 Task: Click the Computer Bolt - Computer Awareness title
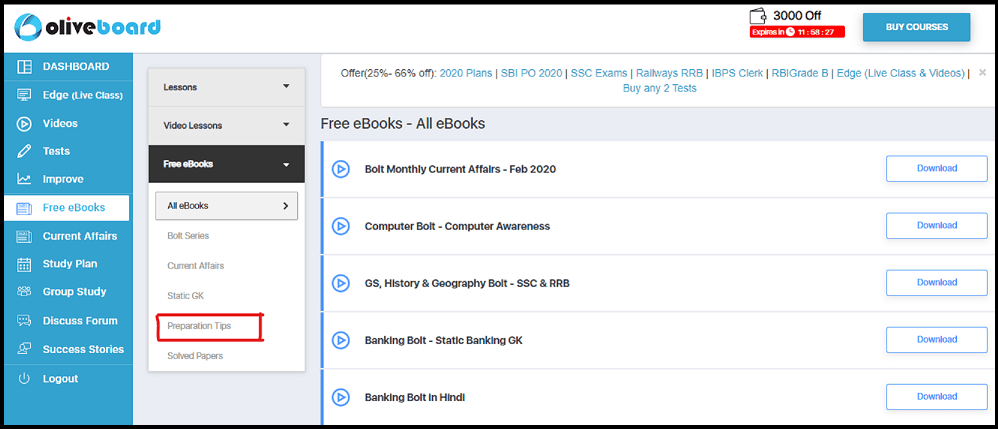pos(457,226)
